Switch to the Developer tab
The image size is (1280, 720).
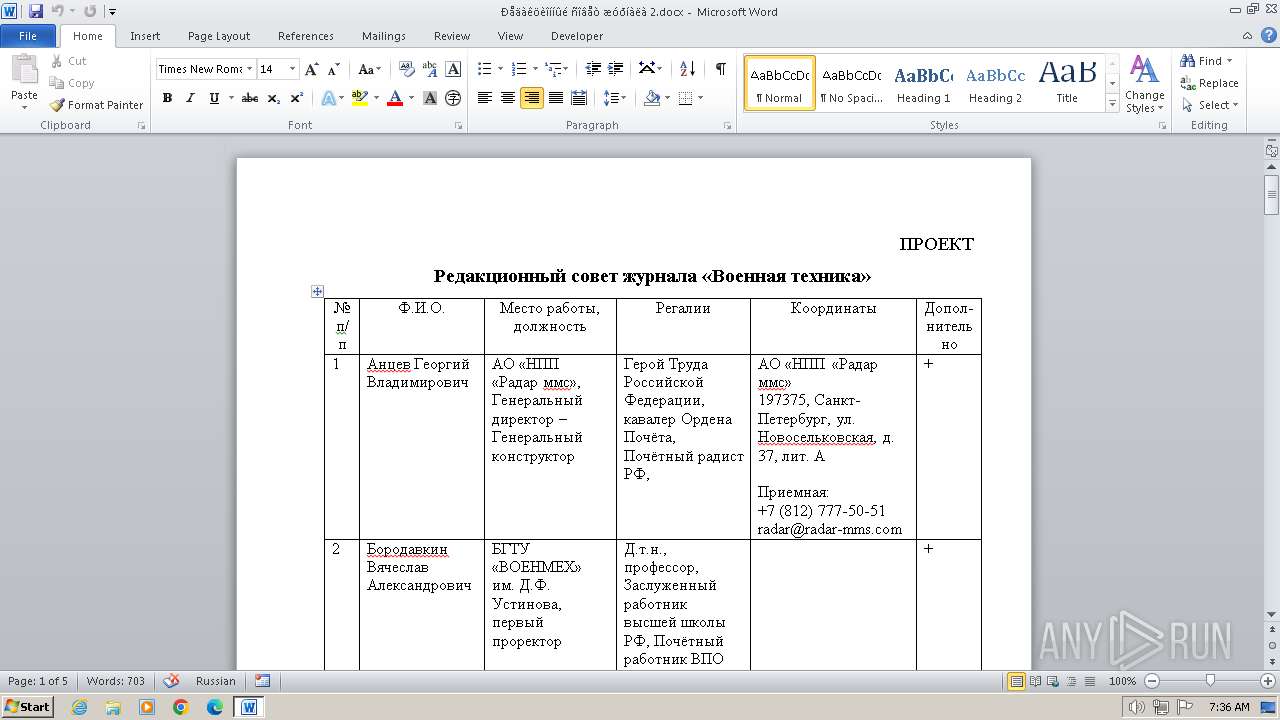[577, 36]
